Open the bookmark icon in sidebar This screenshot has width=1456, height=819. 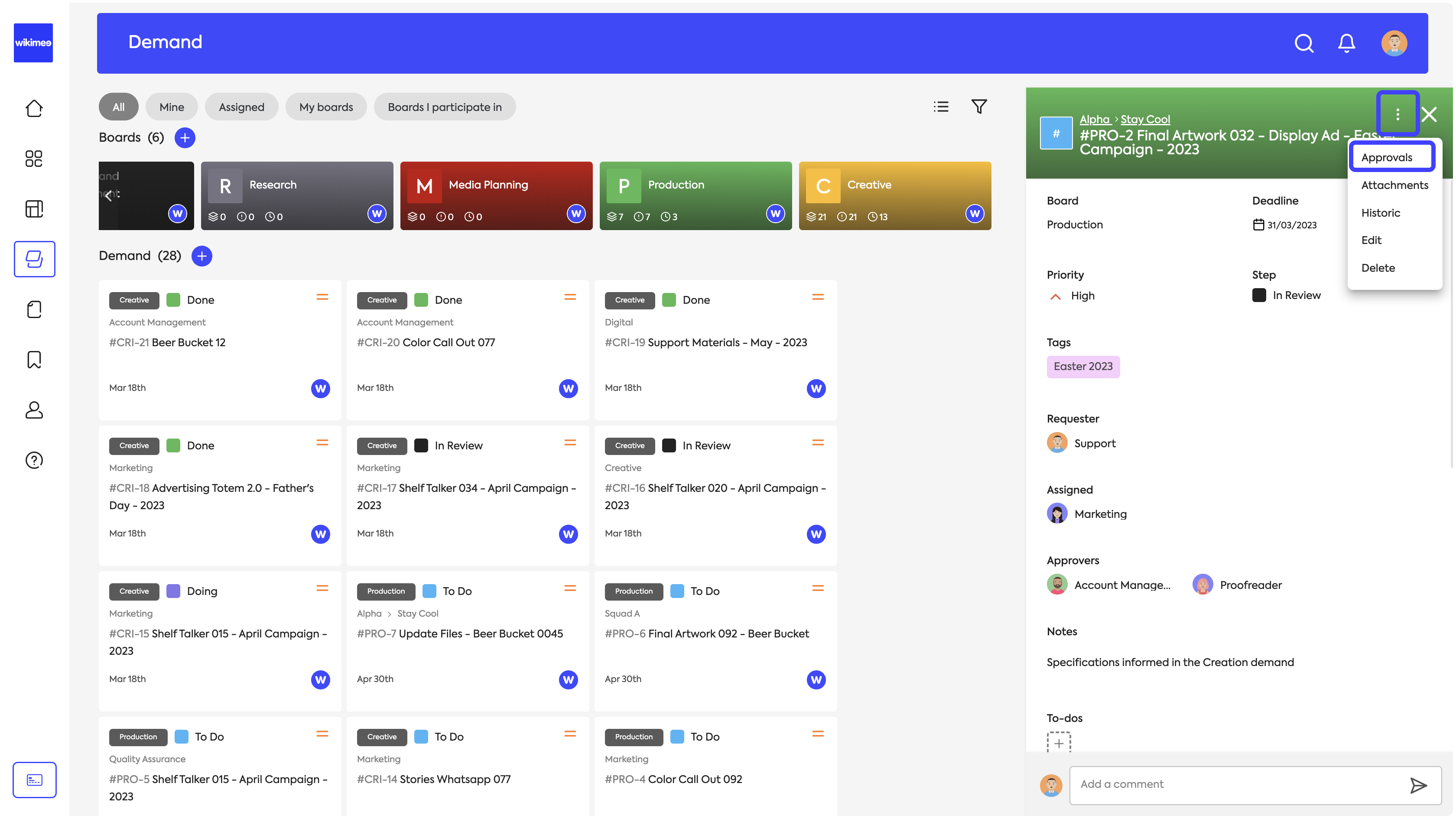coord(34,360)
